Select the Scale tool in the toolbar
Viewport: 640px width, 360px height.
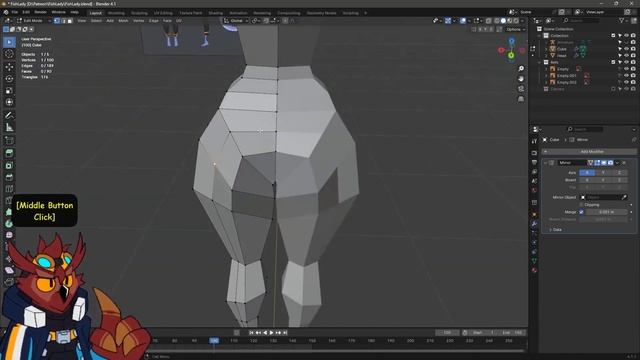(9, 90)
